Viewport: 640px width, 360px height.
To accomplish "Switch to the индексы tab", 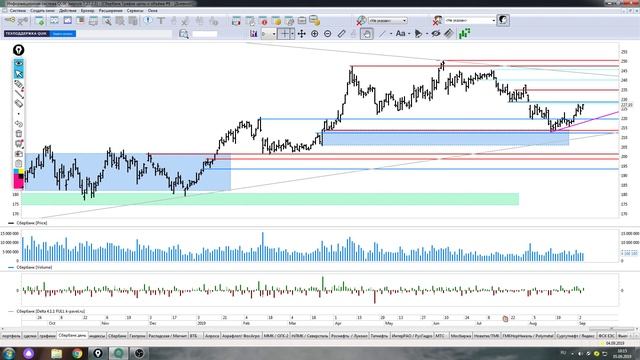I will [x=97, y=336].
